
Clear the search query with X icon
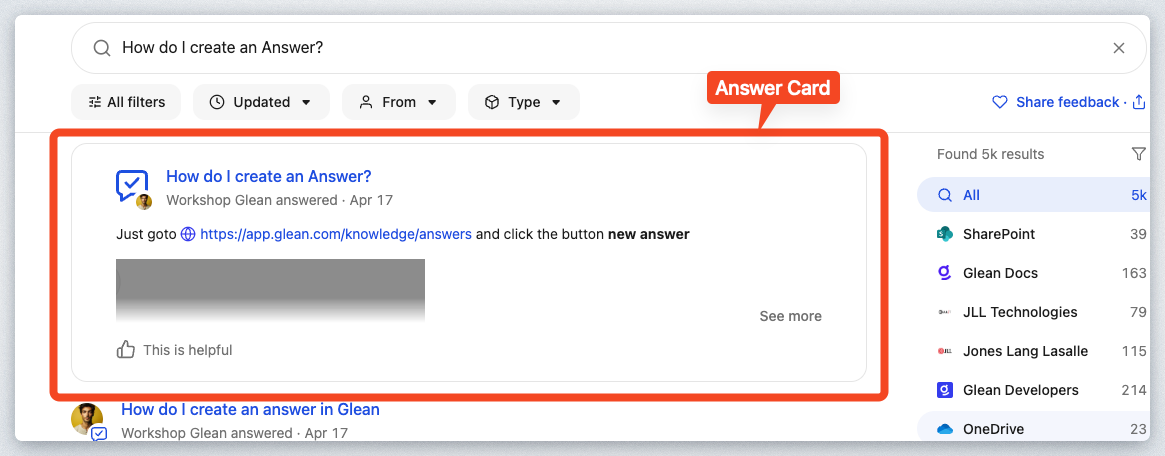(x=1119, y=48)
